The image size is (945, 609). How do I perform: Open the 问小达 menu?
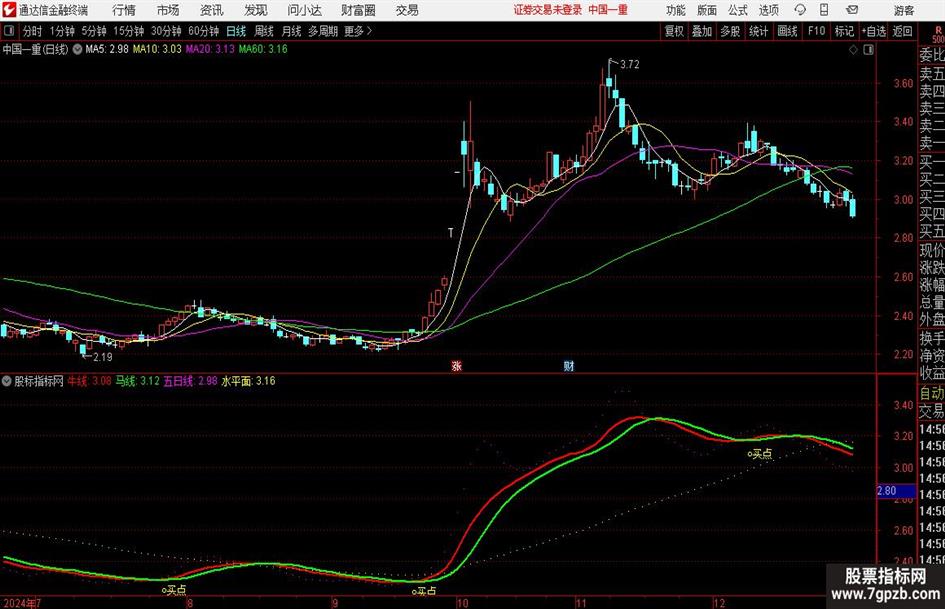coord(304,10)
